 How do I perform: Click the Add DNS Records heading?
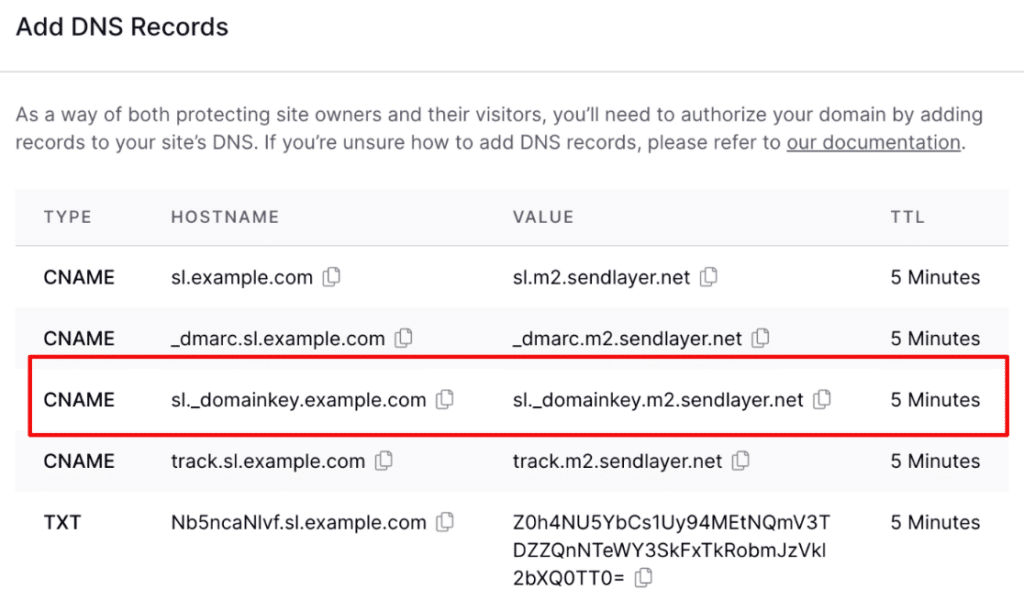click(x=121, y=27)
